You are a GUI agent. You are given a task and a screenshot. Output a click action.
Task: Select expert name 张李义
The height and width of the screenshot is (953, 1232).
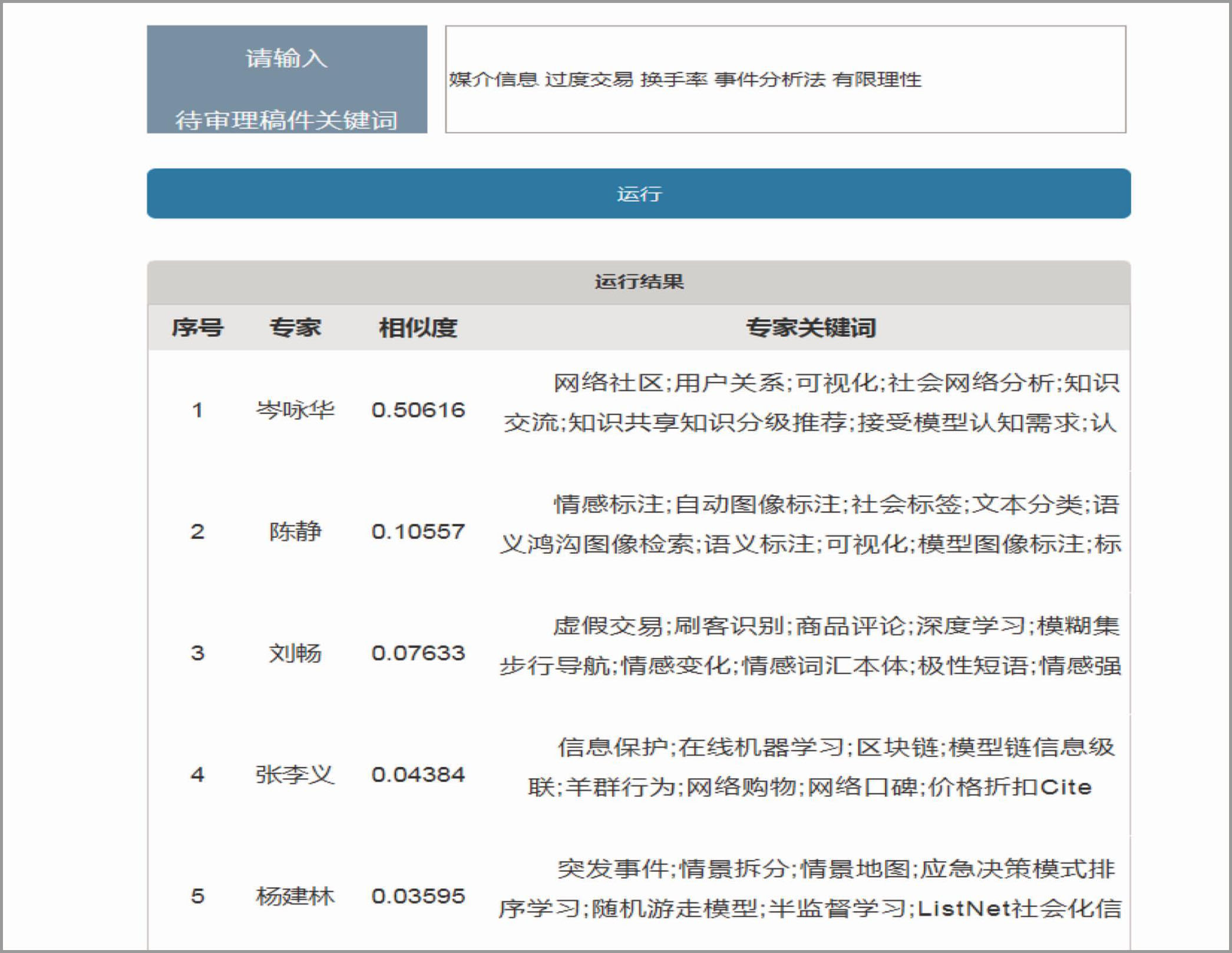295,775
